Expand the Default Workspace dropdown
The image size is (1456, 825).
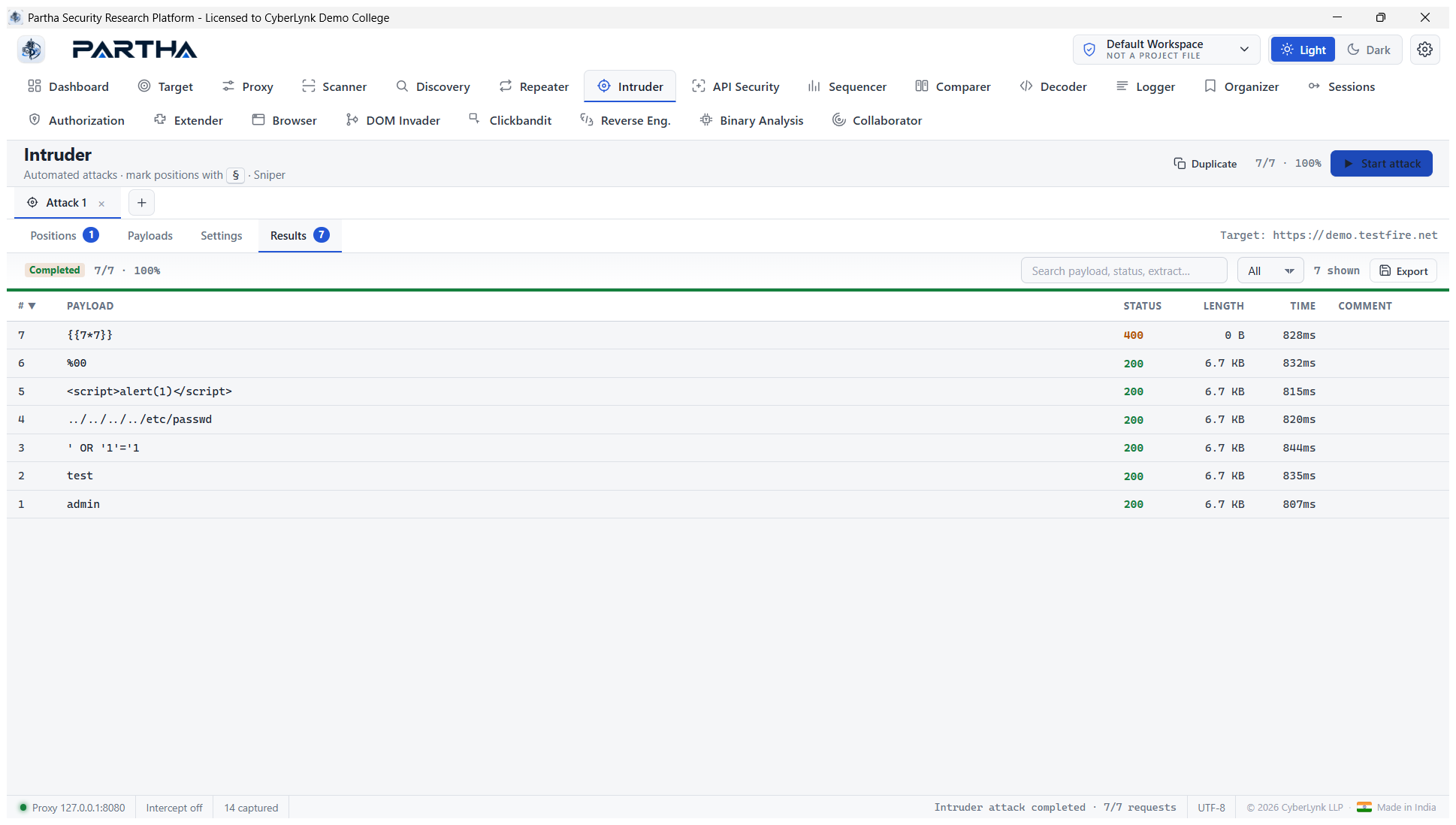tap(1167, 50)
